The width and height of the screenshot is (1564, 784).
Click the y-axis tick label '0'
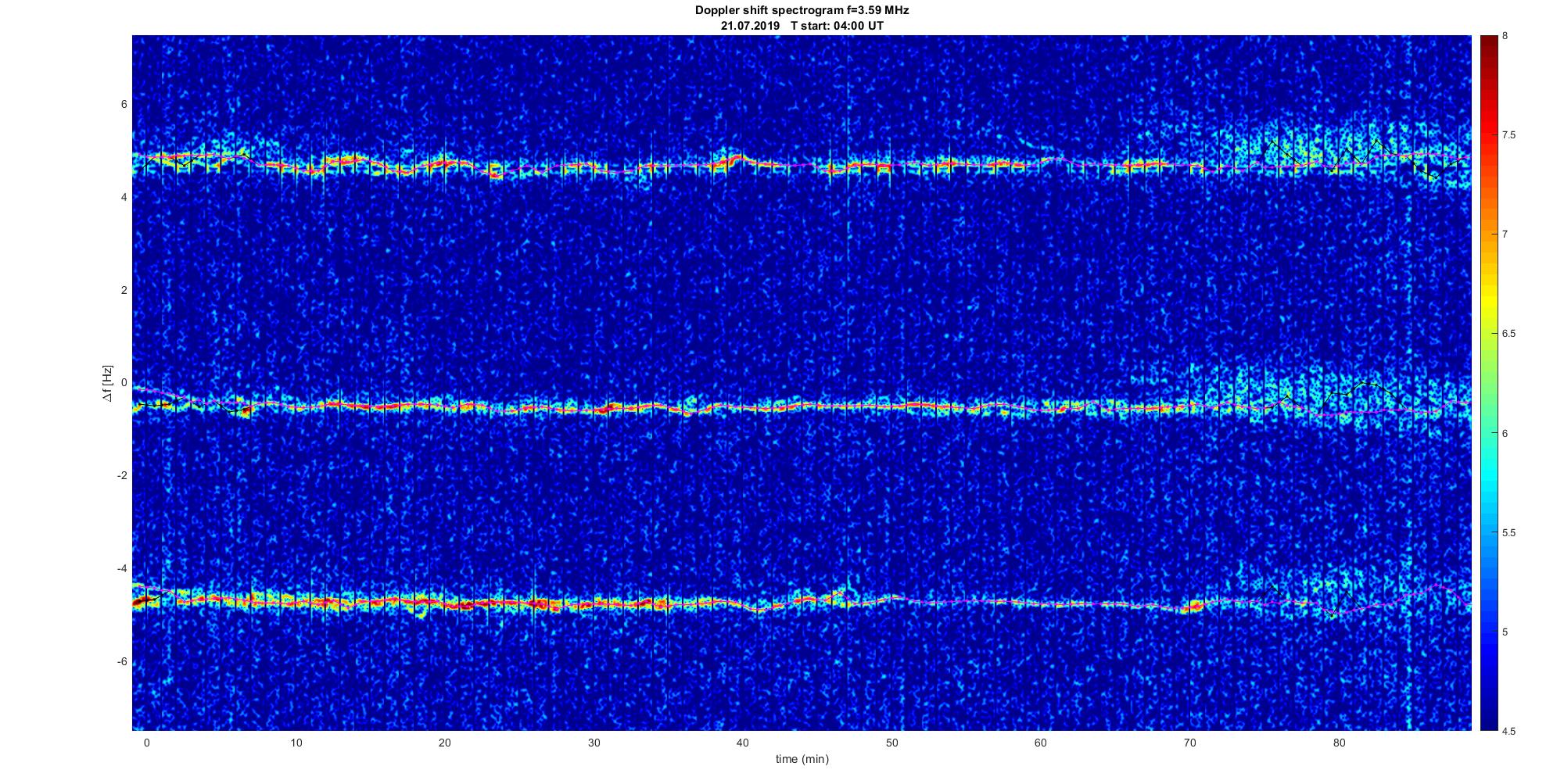click(124, 383)
